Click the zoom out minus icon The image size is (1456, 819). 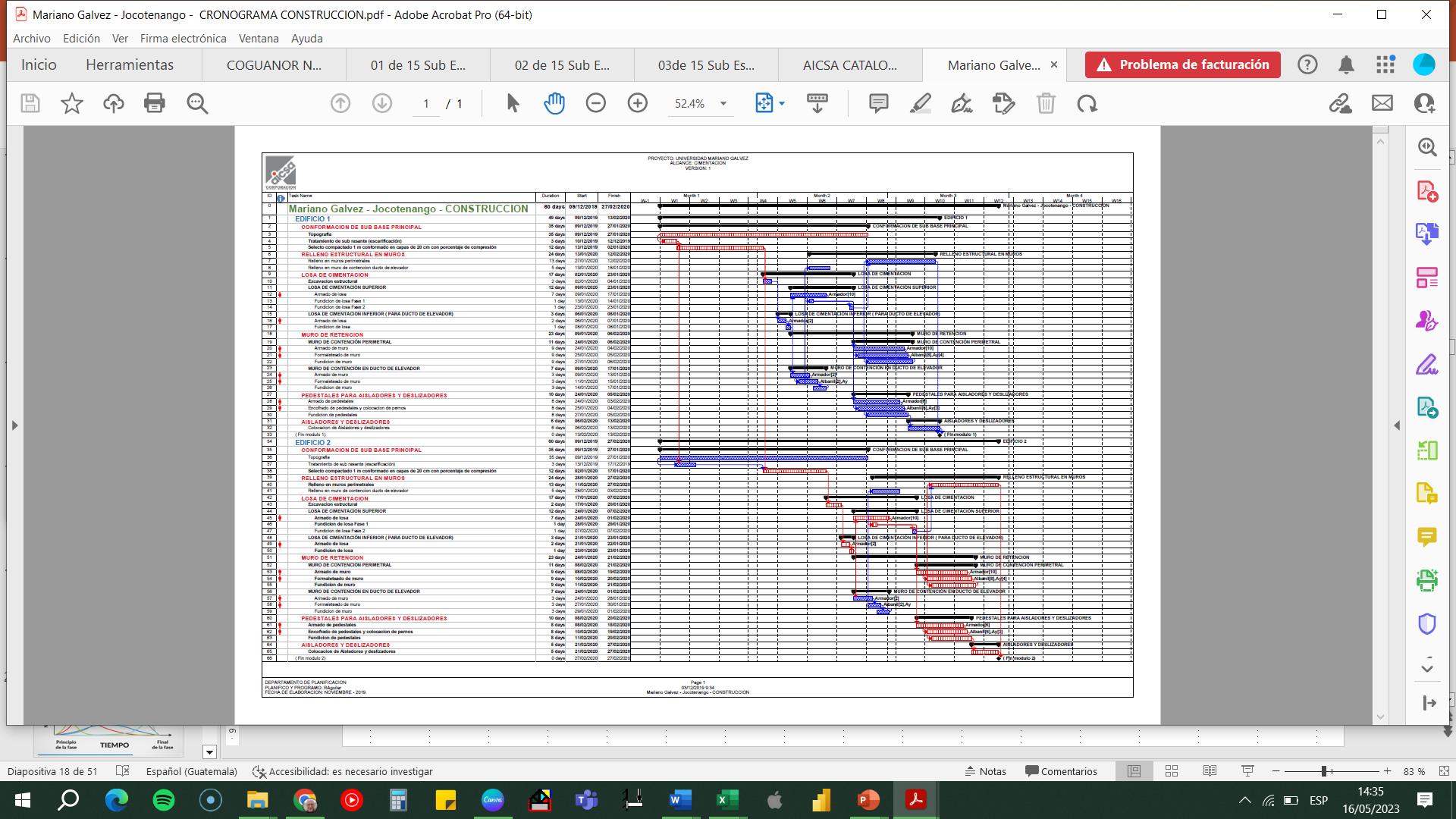click(596, 104)
